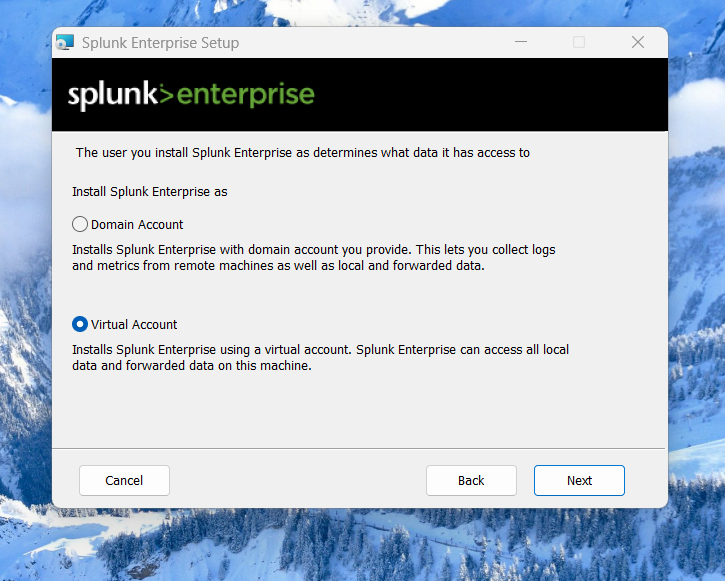Go to previous step with Back
725x581 pixels.
[x=471, y=481]
